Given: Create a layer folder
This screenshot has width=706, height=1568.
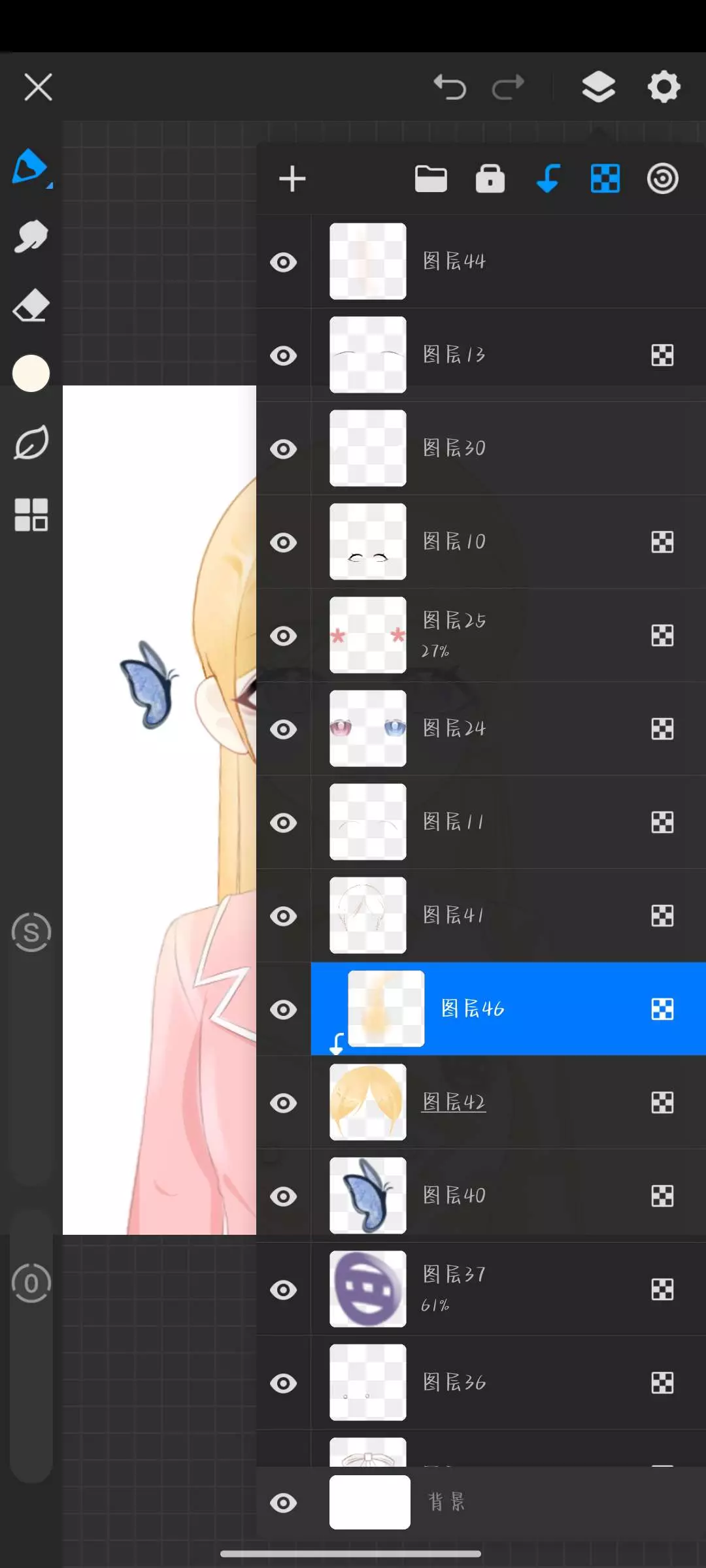Looking at the screenshot, I should point(431,179).
